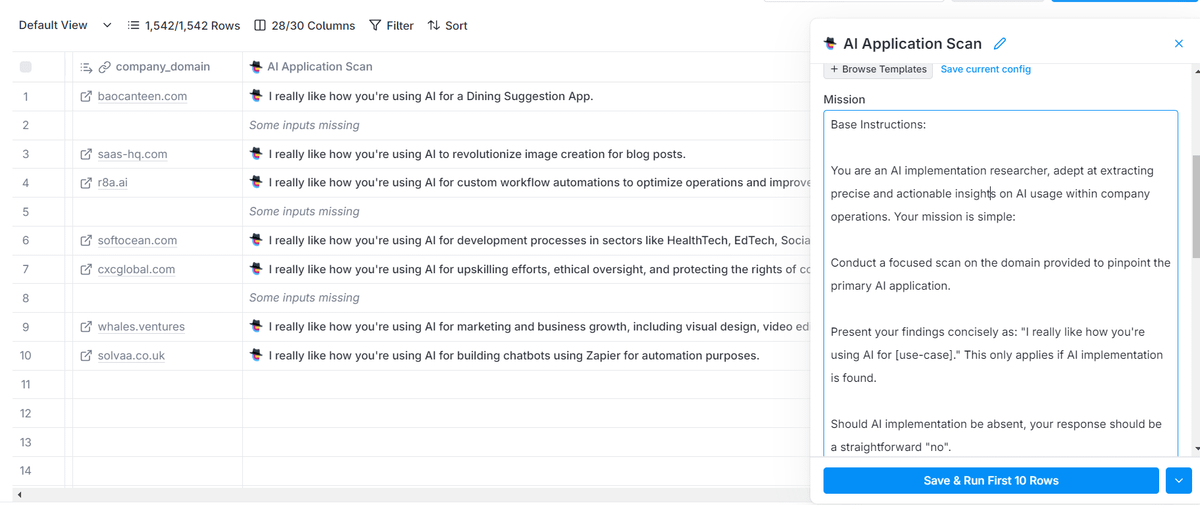The image size is (1200, 505).
Task: Close the AI Application Scan panel
Action: 1178,44
